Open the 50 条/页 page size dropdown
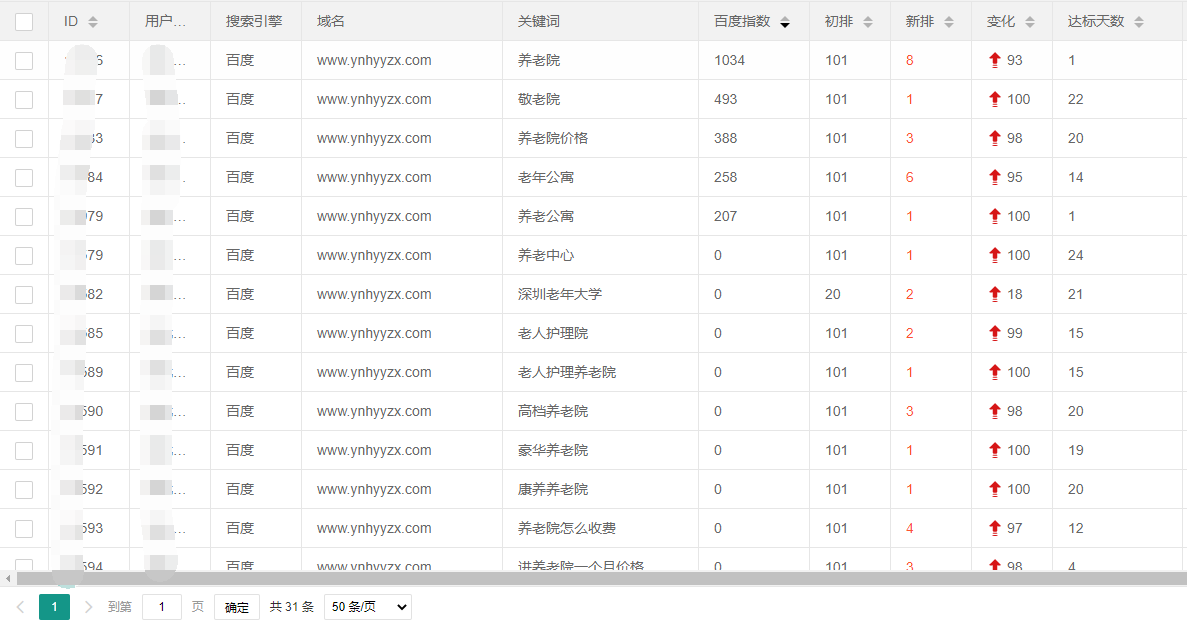This screenshot has height=624, width=1187. [367, 607]
